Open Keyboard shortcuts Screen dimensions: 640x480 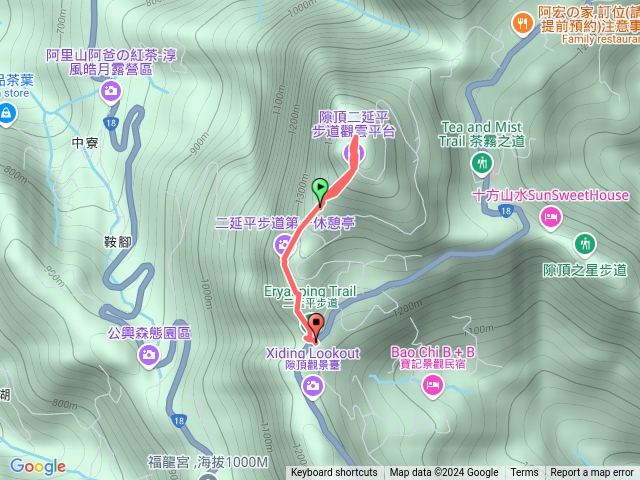(x=334, y=473)
